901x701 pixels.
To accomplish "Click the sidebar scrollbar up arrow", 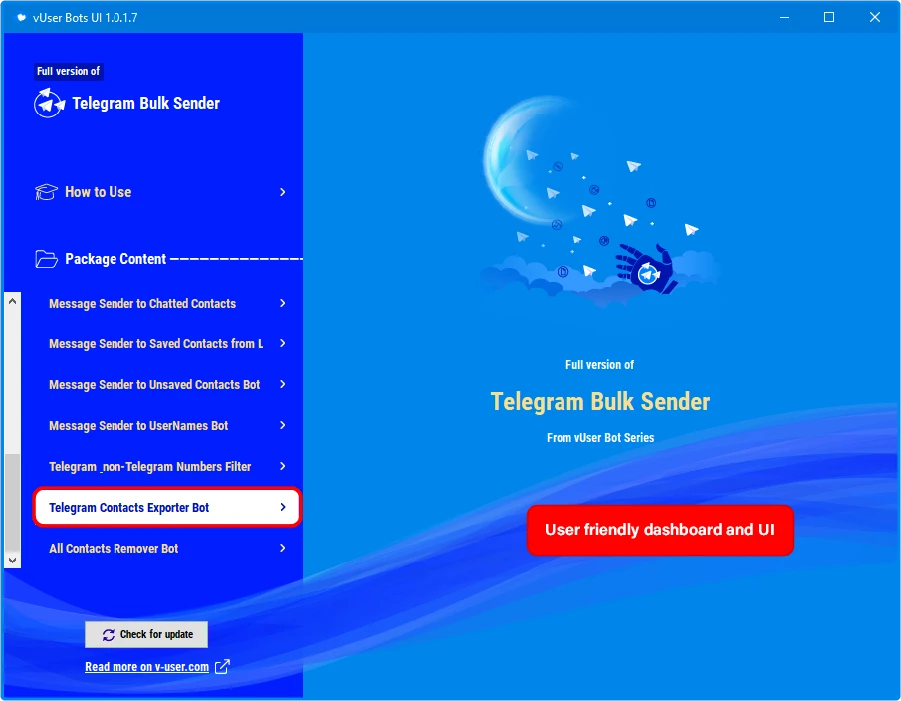I will pyautogui.click(x=13, y=301).
